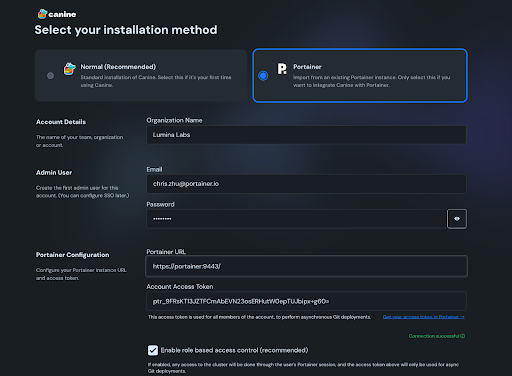Viewport: 512px width, 376px height.
Task: Click 'Select your installation method' heading
Action: pos(126,30)
